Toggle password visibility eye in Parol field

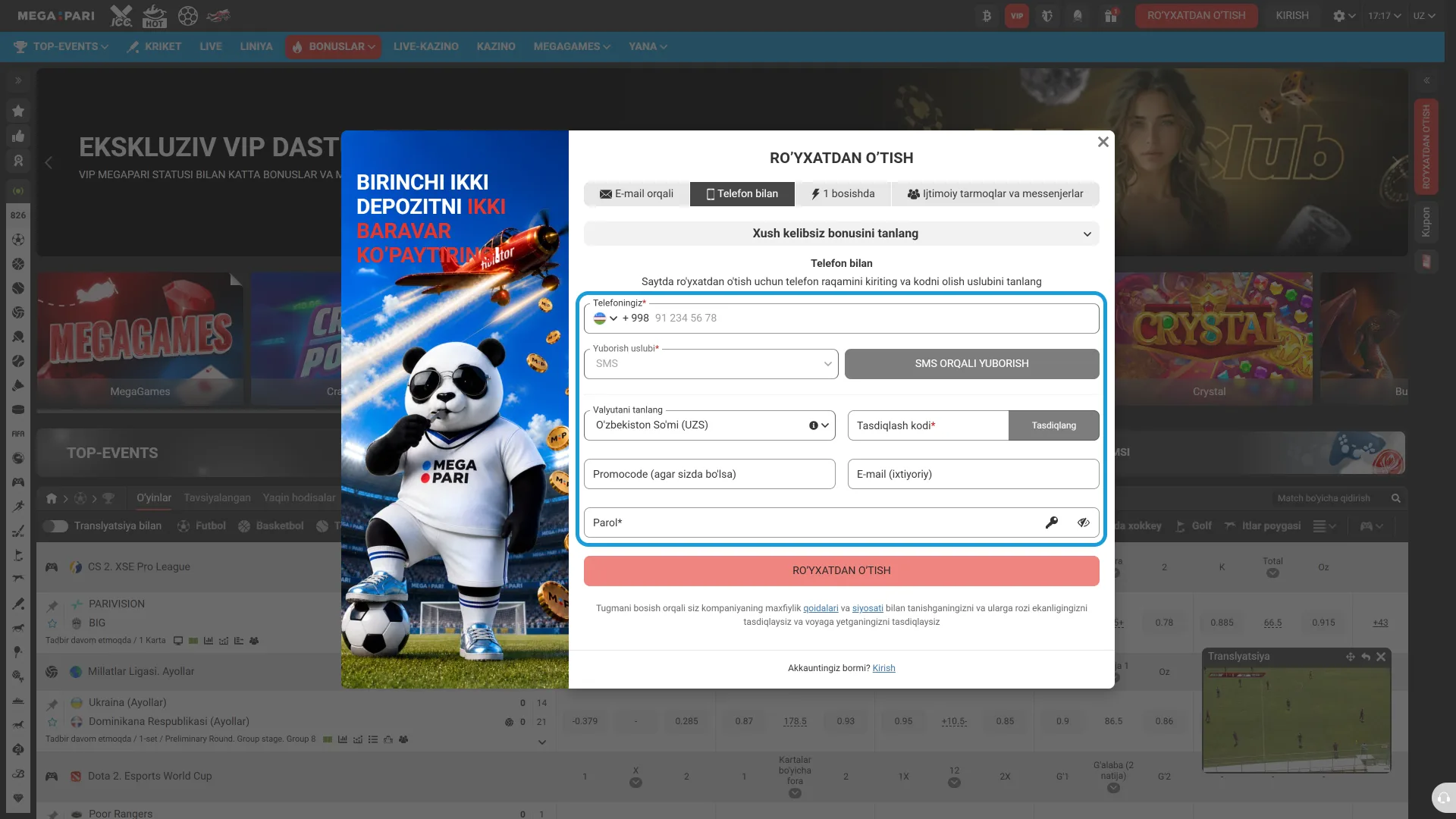[x=1084, y=522]
